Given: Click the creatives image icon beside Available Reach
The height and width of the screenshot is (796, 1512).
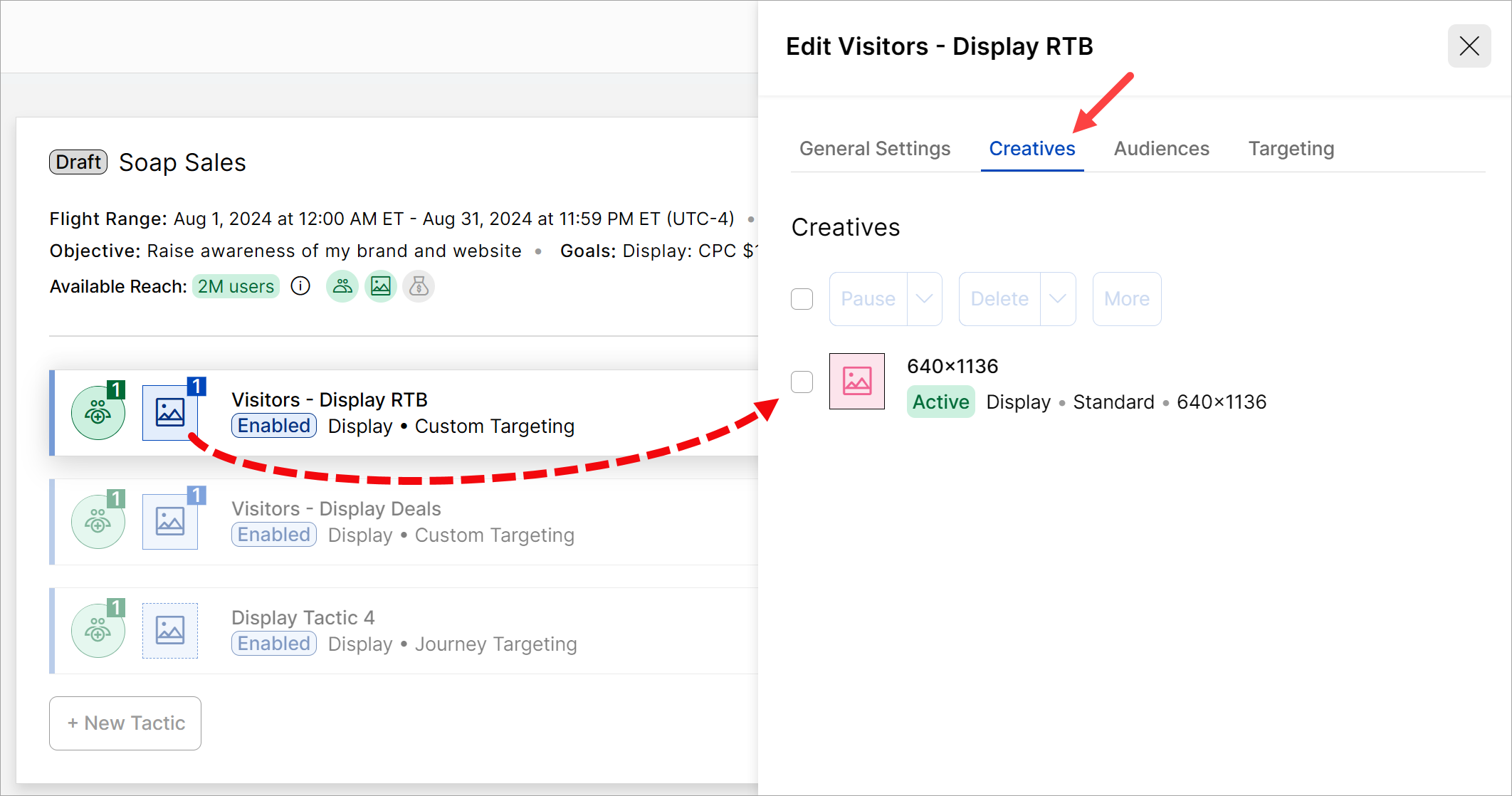Looking at the screenshot, I should [x=381, y=286].
